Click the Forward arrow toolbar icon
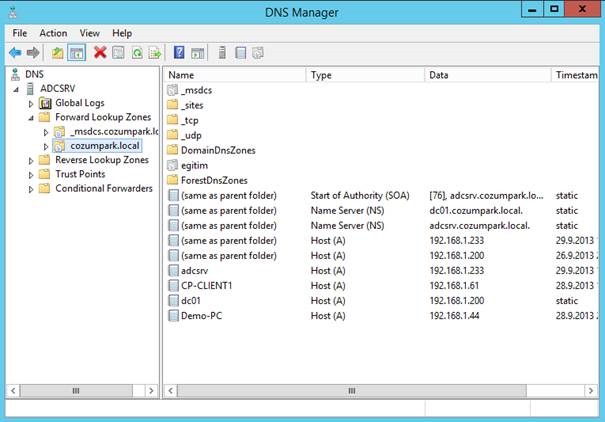605x422 pixels. click(x=33, y=52)
